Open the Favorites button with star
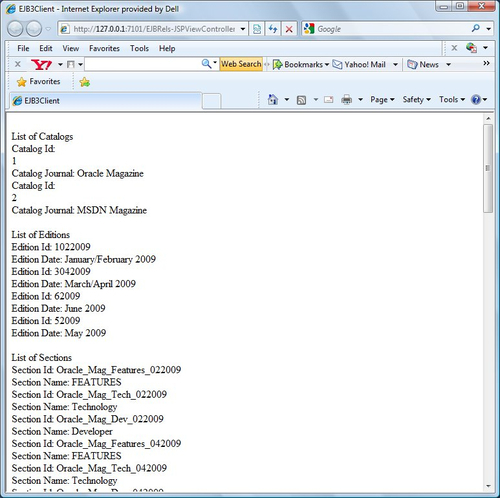The width and height of the screenshot is (500, 498). click(x=38, y=82)
